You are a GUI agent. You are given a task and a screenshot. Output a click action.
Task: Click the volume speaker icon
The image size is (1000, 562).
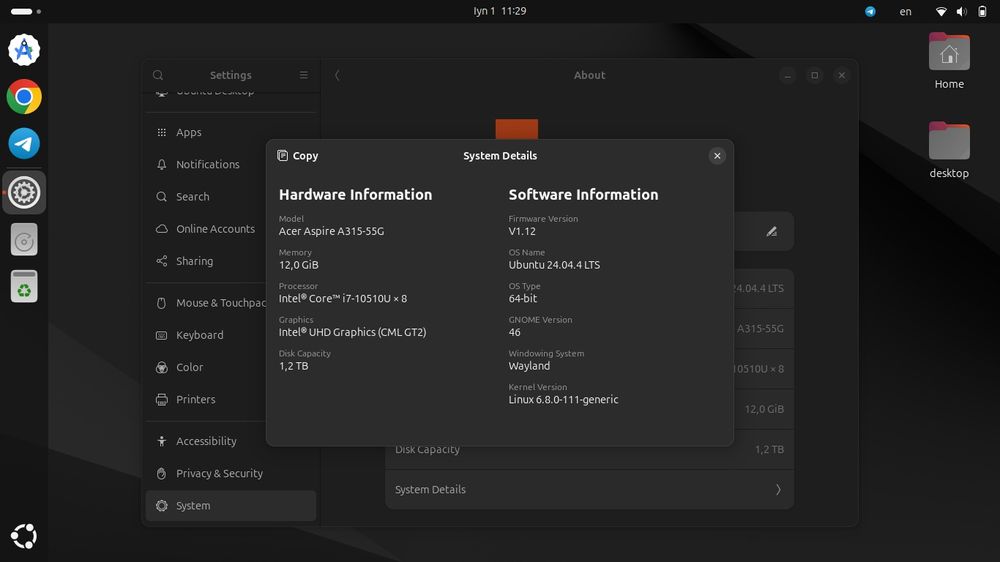point(962,11)
